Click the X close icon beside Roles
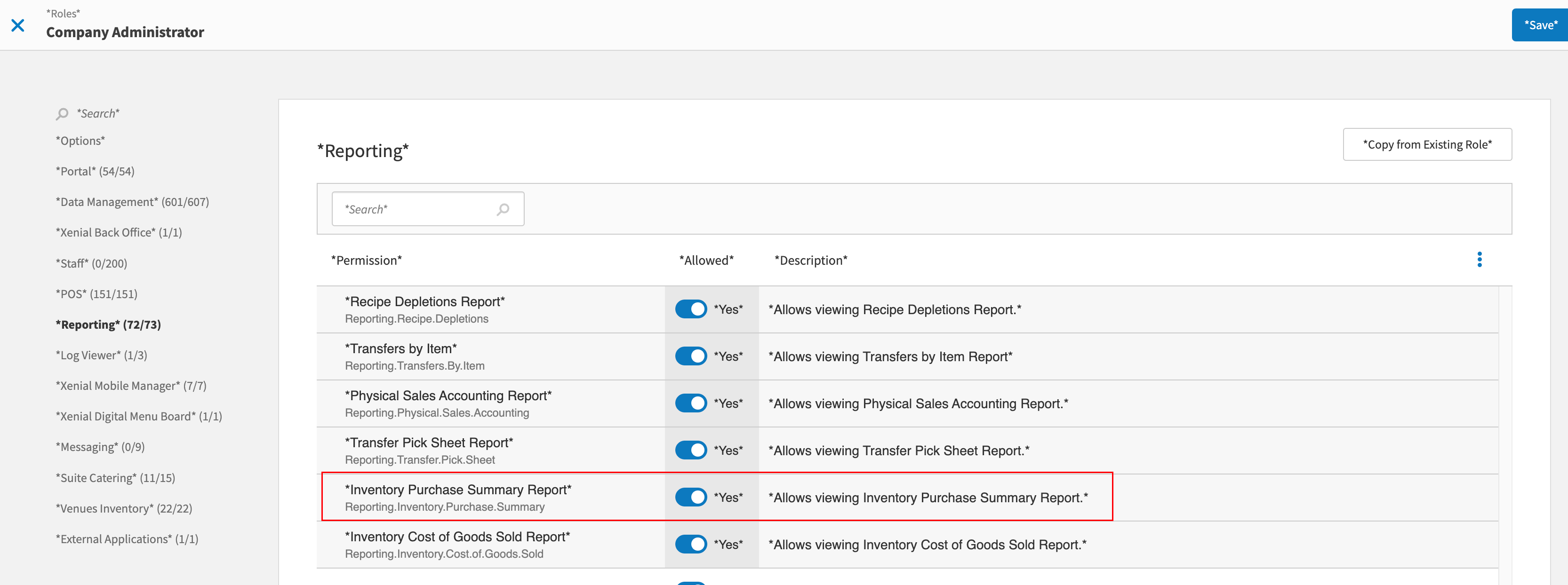The width and height of the screenshot is (1568, 585). [x=18, y=25]
